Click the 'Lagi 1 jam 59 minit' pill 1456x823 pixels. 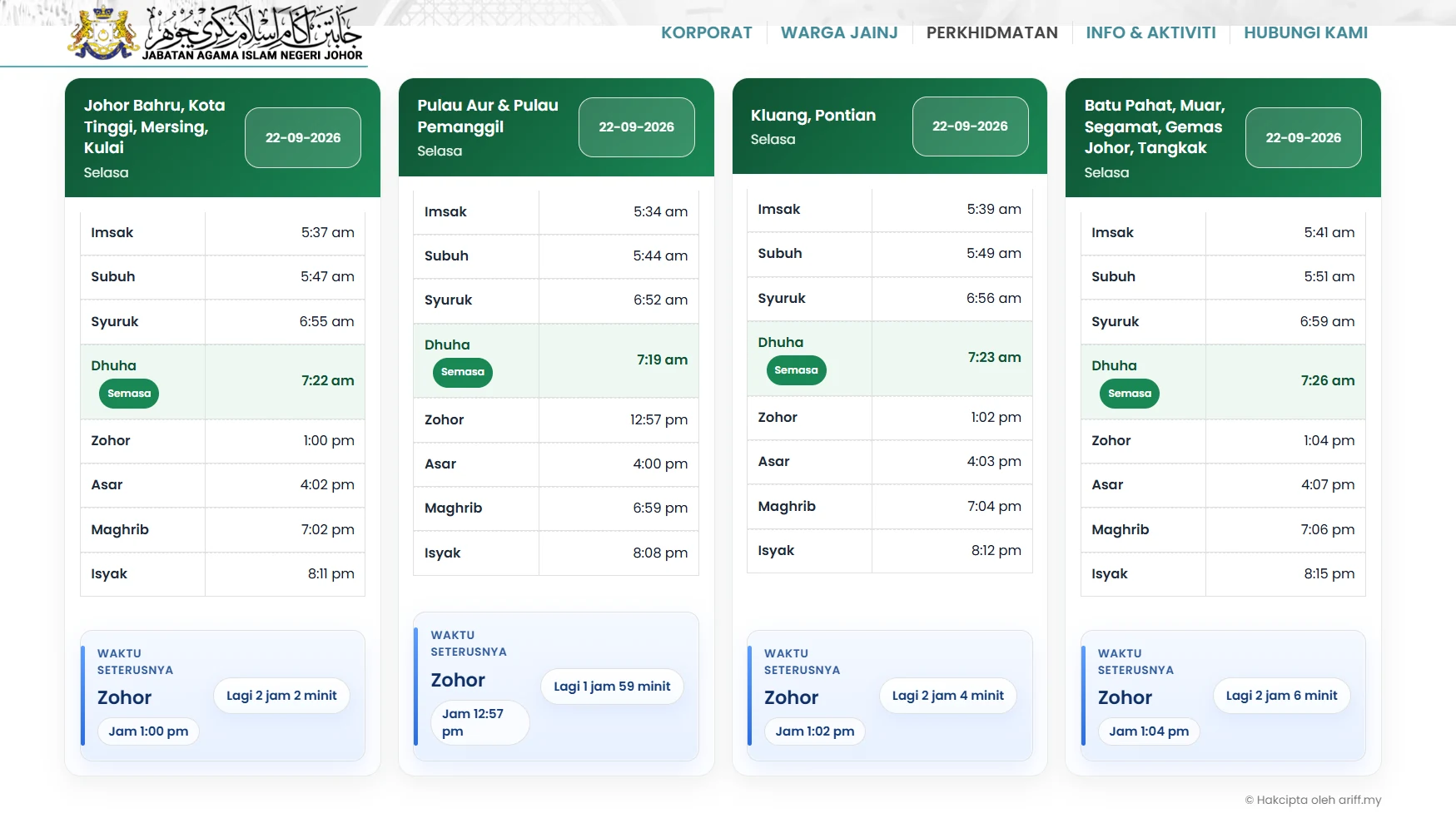pyautogui.click(x=612, y=687)
